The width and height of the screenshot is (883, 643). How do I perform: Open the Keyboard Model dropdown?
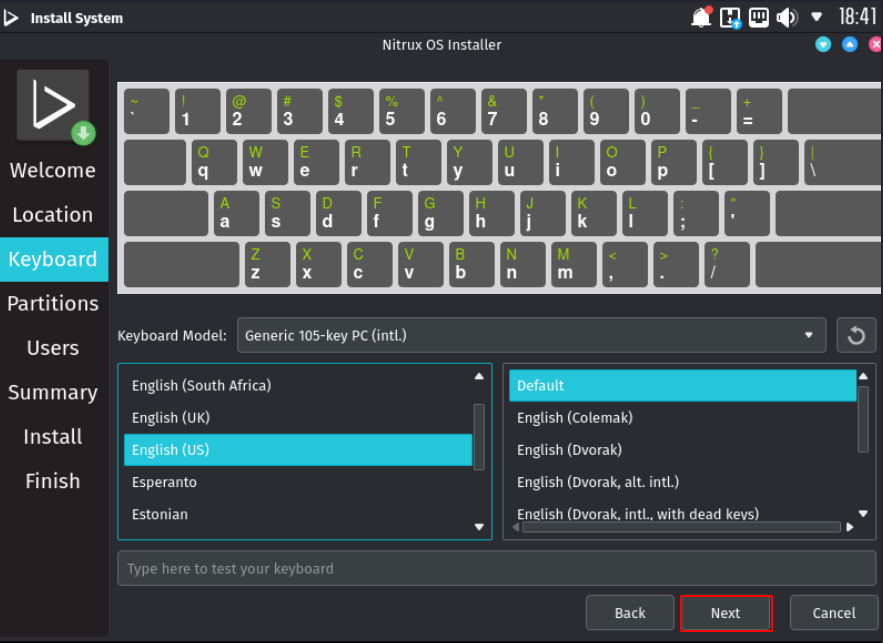pyautogui.click(x=532, y=336)
